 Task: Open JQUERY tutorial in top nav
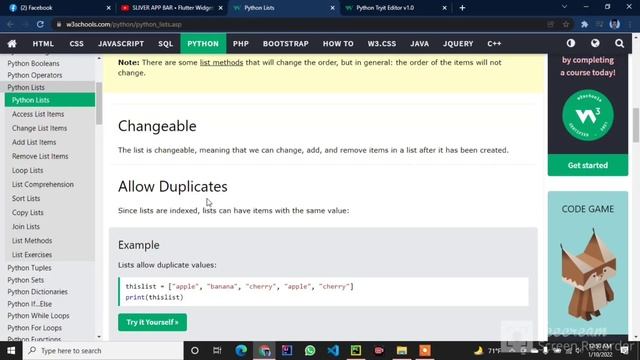458,44
